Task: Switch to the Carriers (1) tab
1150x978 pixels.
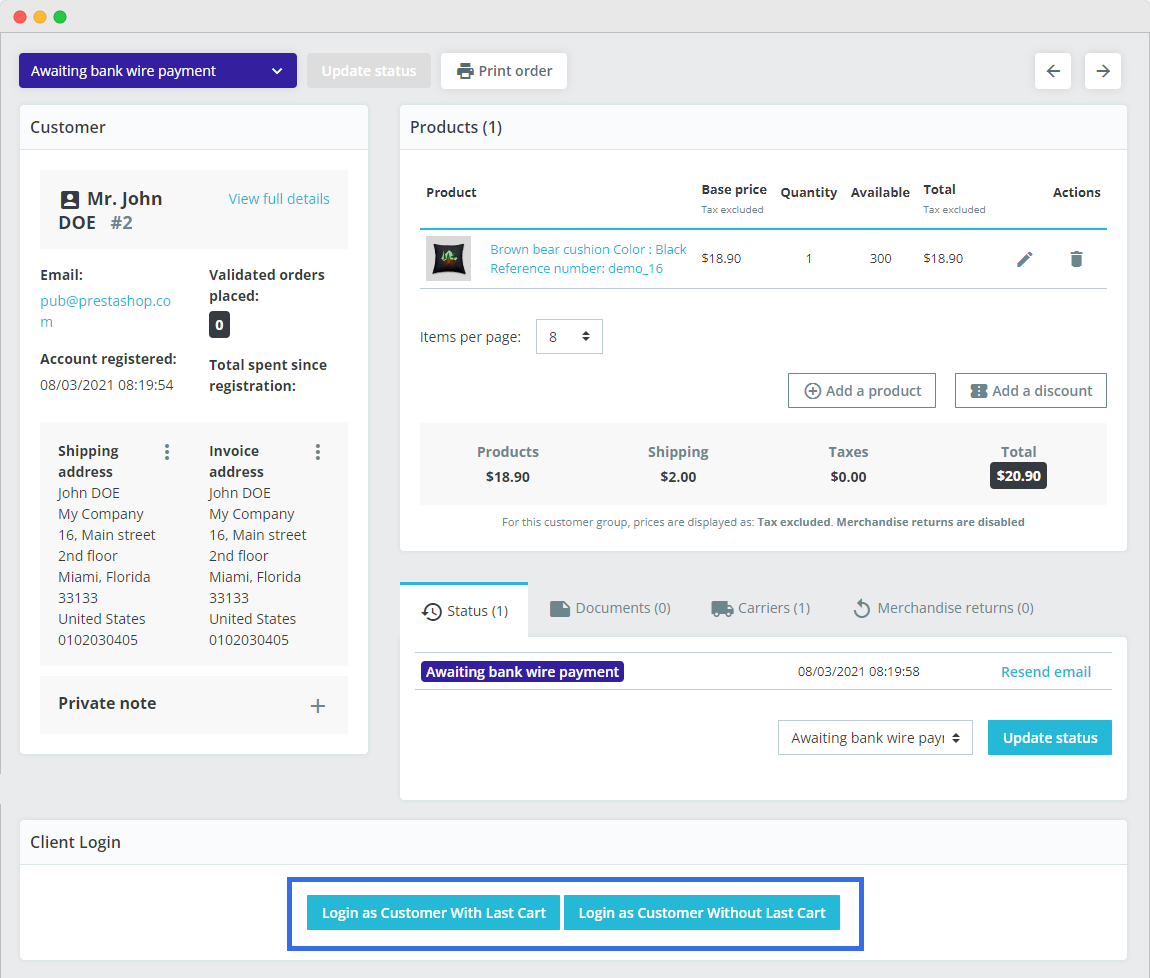Action: [x=760, y=608]
